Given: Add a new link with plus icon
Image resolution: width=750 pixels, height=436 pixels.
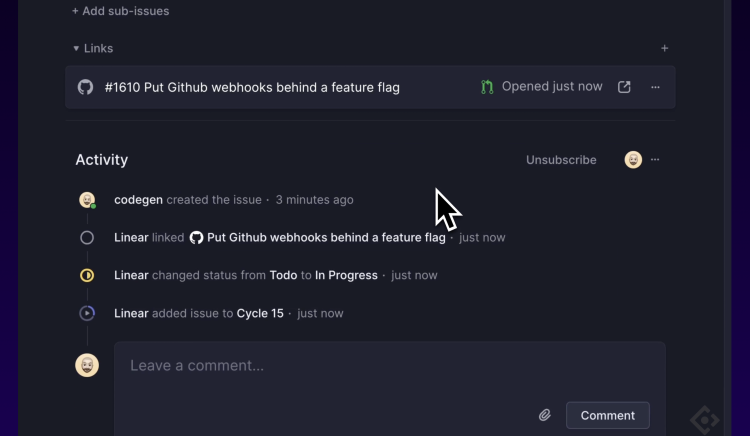Looking at the screenshot, I should click(x=664, y=48).
